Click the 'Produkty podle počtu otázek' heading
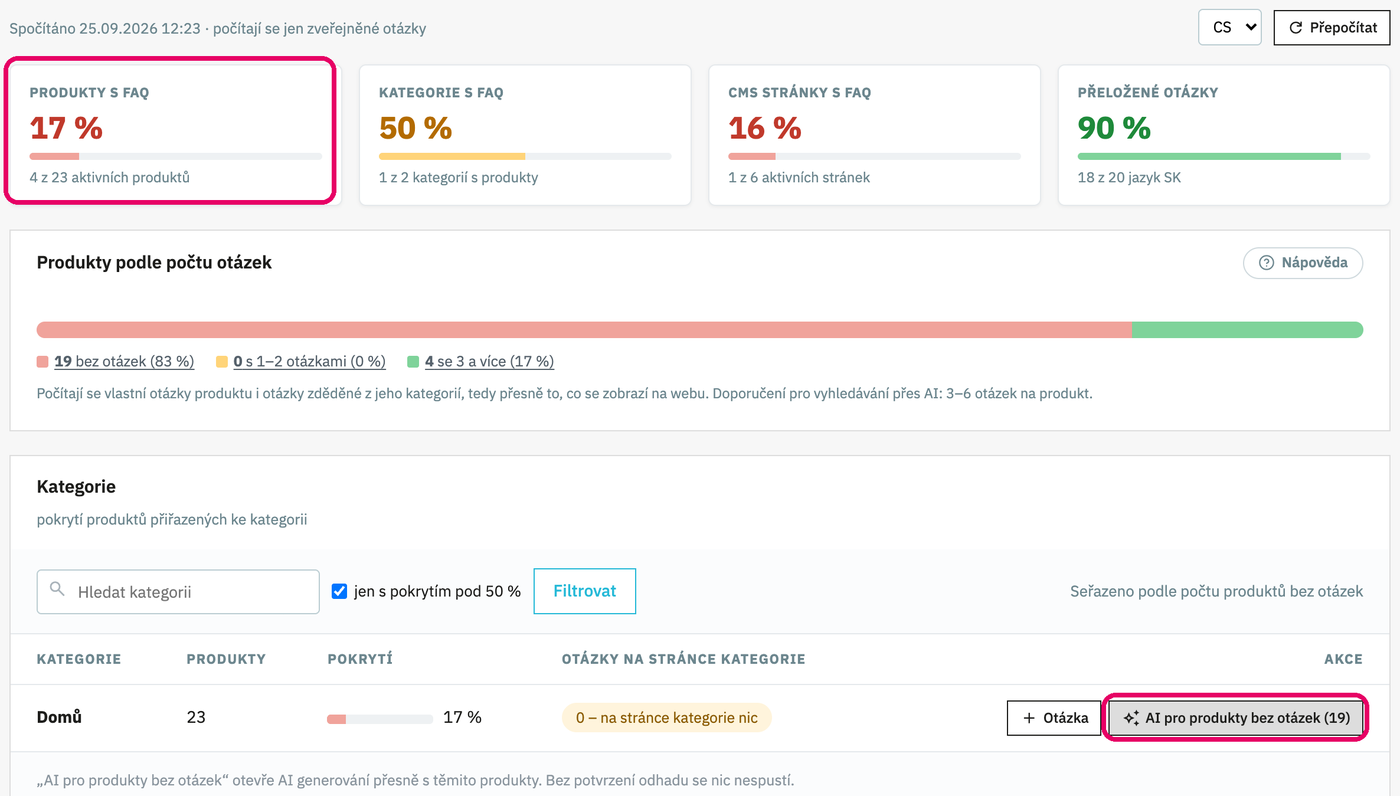1400x796 pixels. coord(154,263)
